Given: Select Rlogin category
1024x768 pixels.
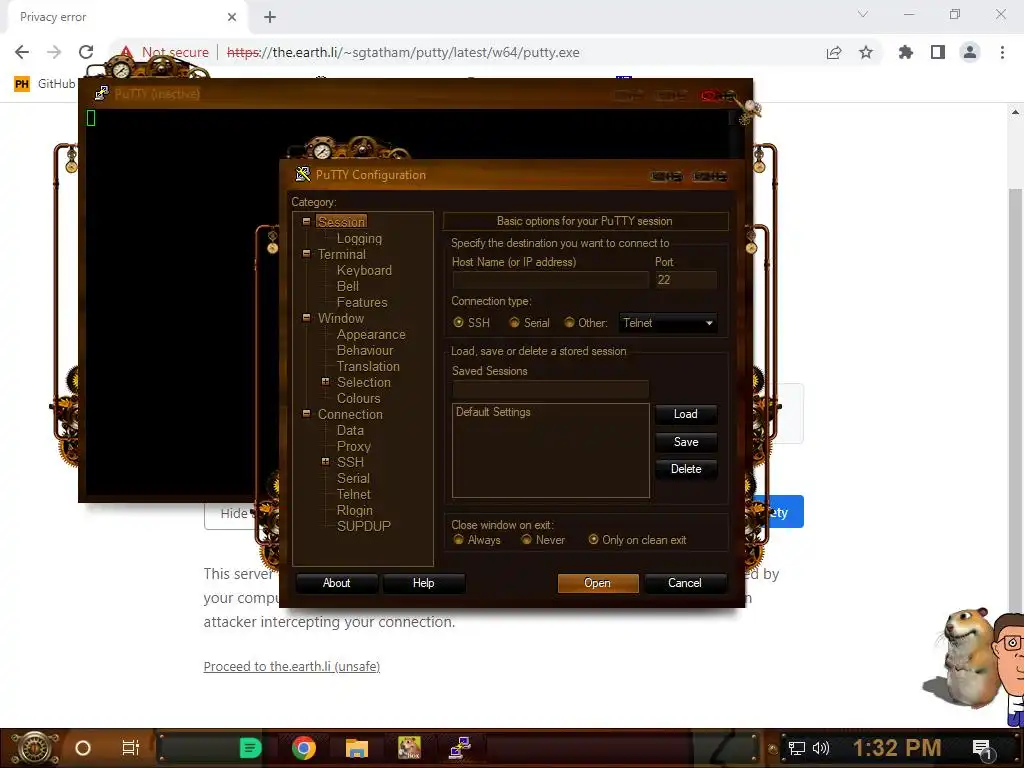Looking at the screenshot, I should tap(355, 511).
